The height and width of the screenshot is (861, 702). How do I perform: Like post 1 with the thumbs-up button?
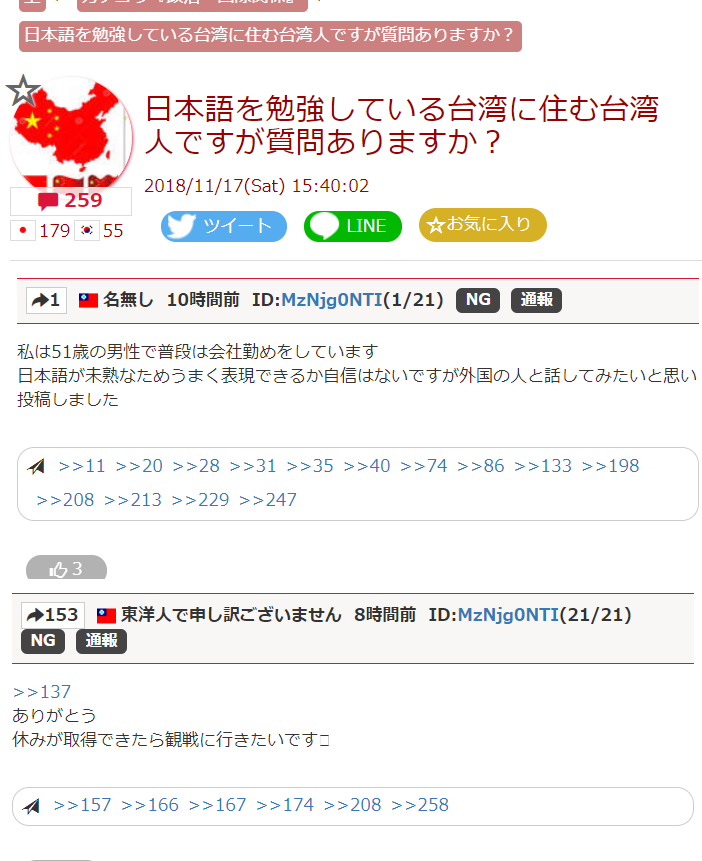click(x=66, y=568)
